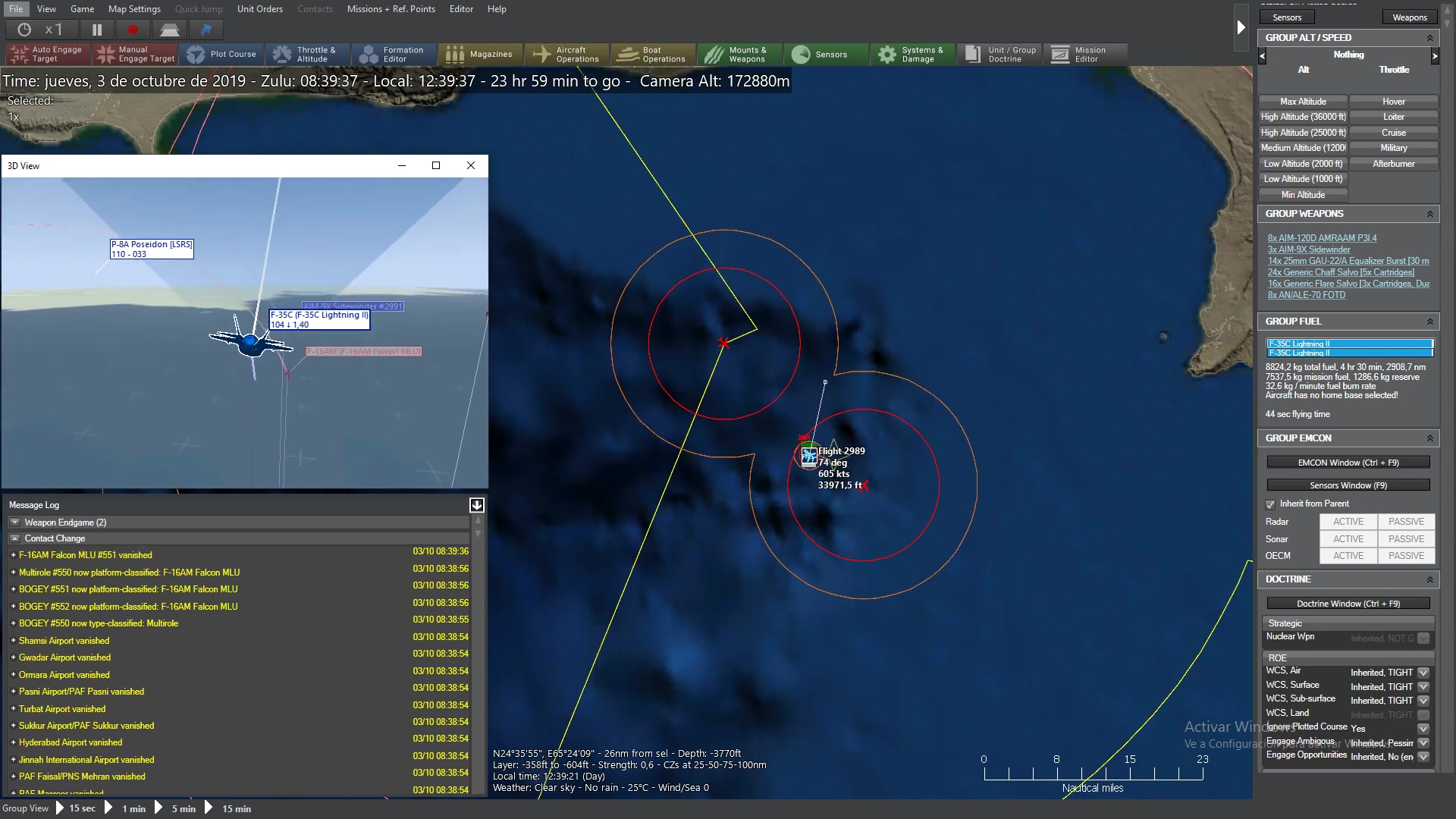Set Sonar EMCON to PASSIVE

click(1406, 539)
